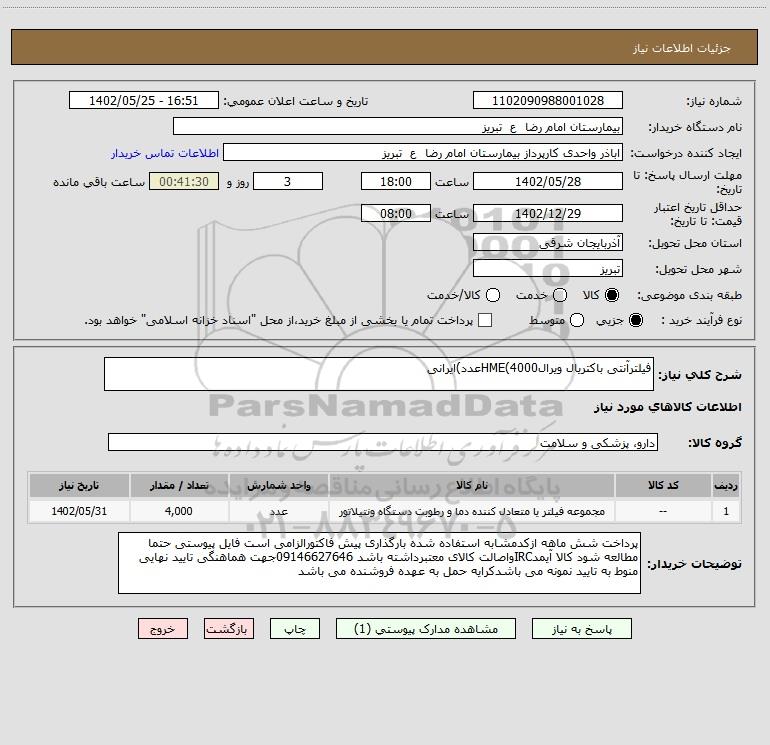Select the کالا/خدمت radio button

[493, 295]
